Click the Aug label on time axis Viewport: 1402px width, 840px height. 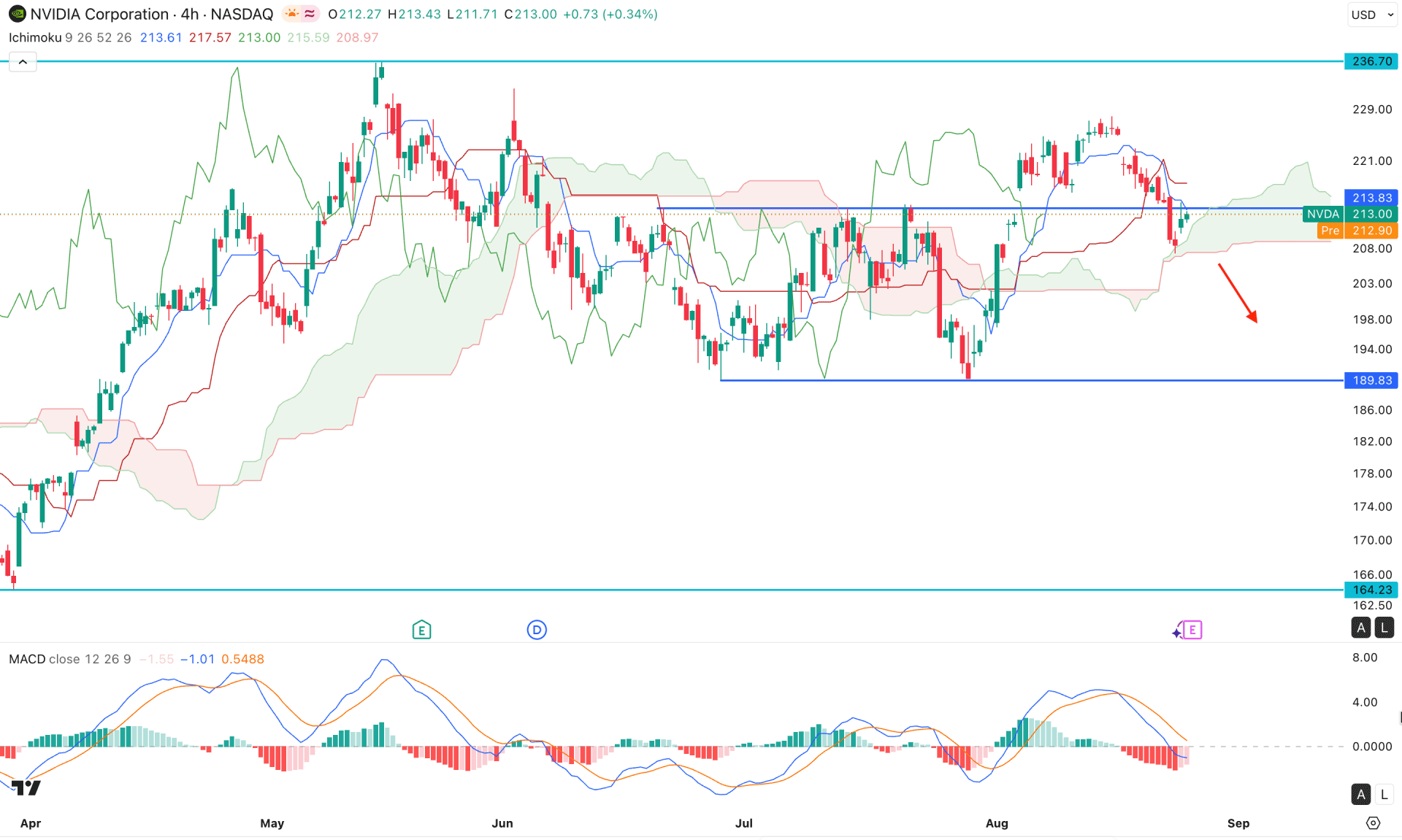[996, 823]
